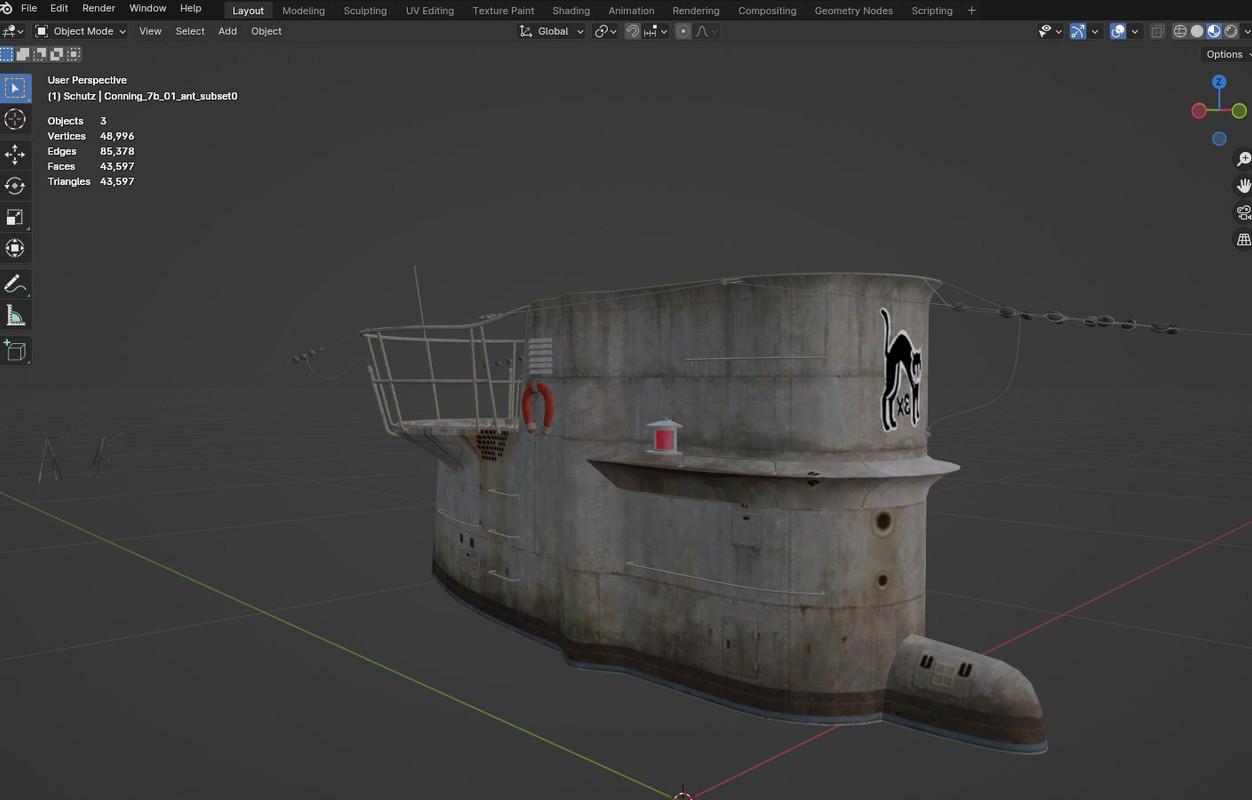Screen dimensions: 1252x800
Task: Select the Select Box tool
Action: pos(15,88)
